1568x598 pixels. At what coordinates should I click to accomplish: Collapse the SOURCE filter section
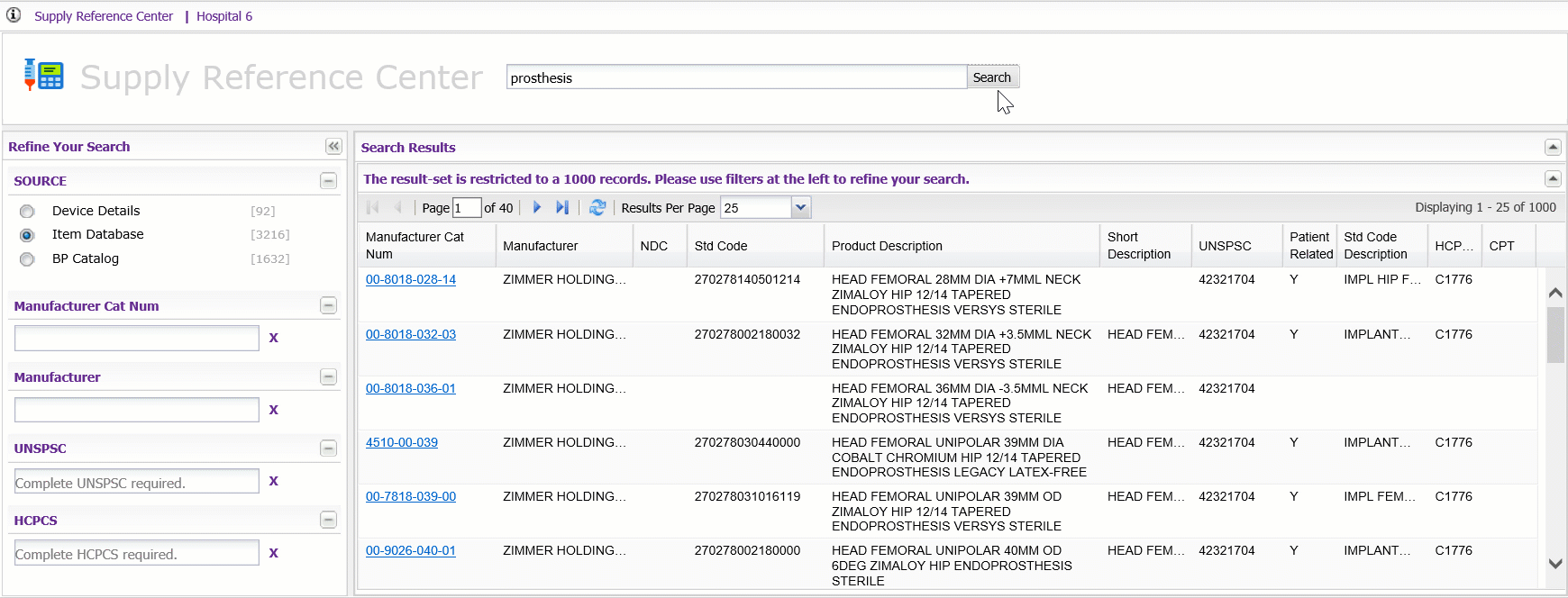tap(328, 181)
